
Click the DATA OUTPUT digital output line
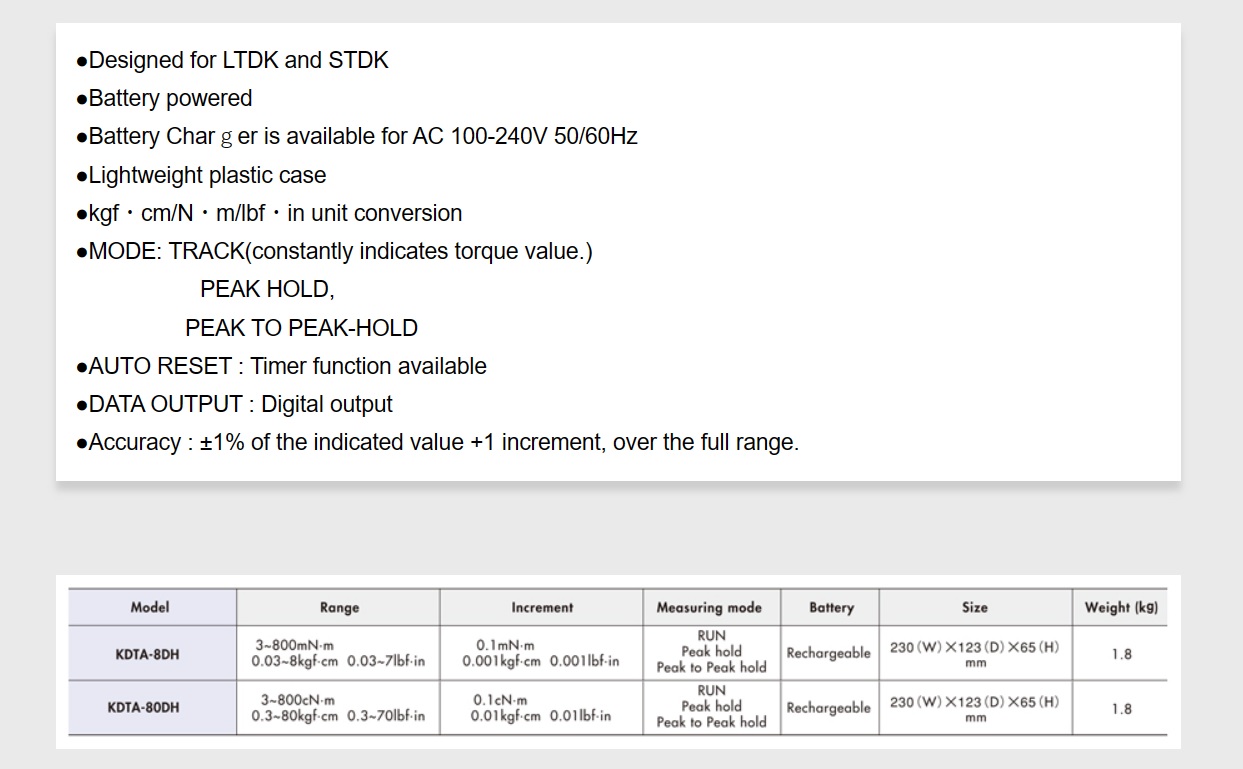point(234,404)
